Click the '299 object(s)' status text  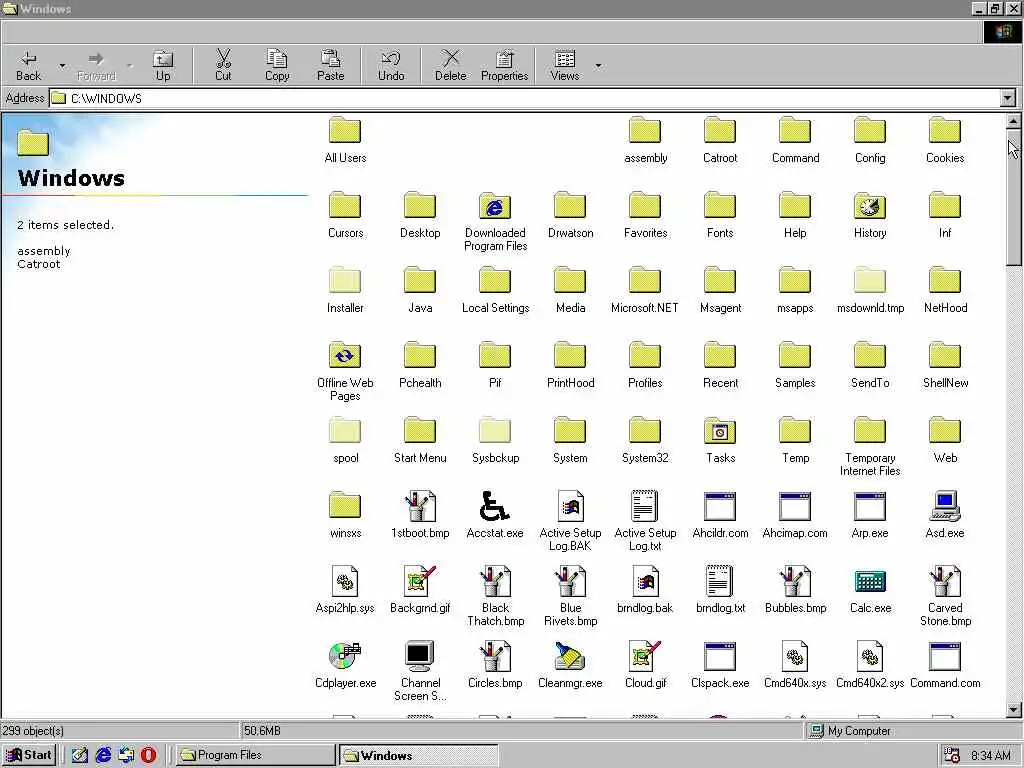(x=33, y=731)
